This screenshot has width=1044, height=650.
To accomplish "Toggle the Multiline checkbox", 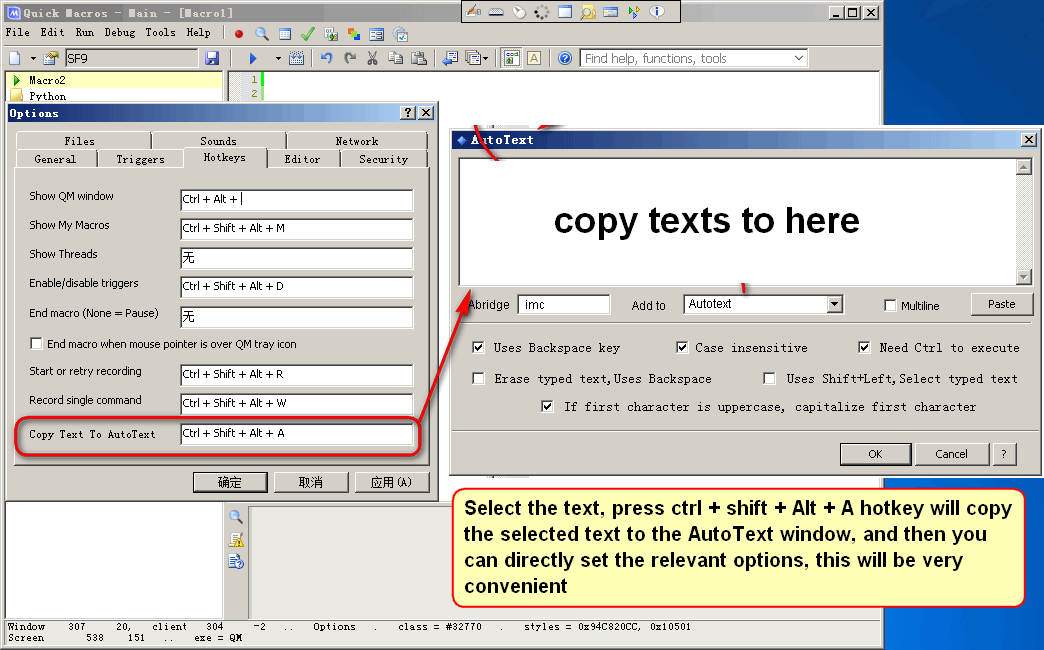I will [891, 305].
